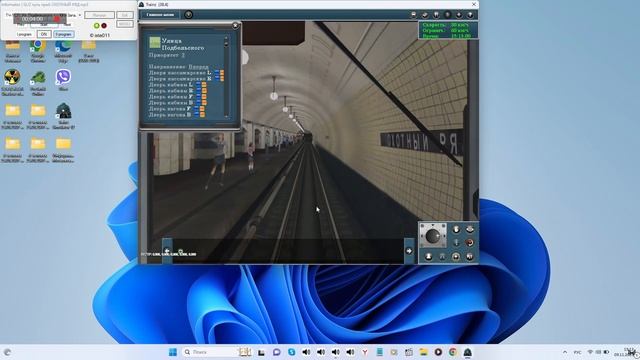Close the Улица Подбельского properties panel
The width and height of the screenshot is (640, 360).
[235, 25]
